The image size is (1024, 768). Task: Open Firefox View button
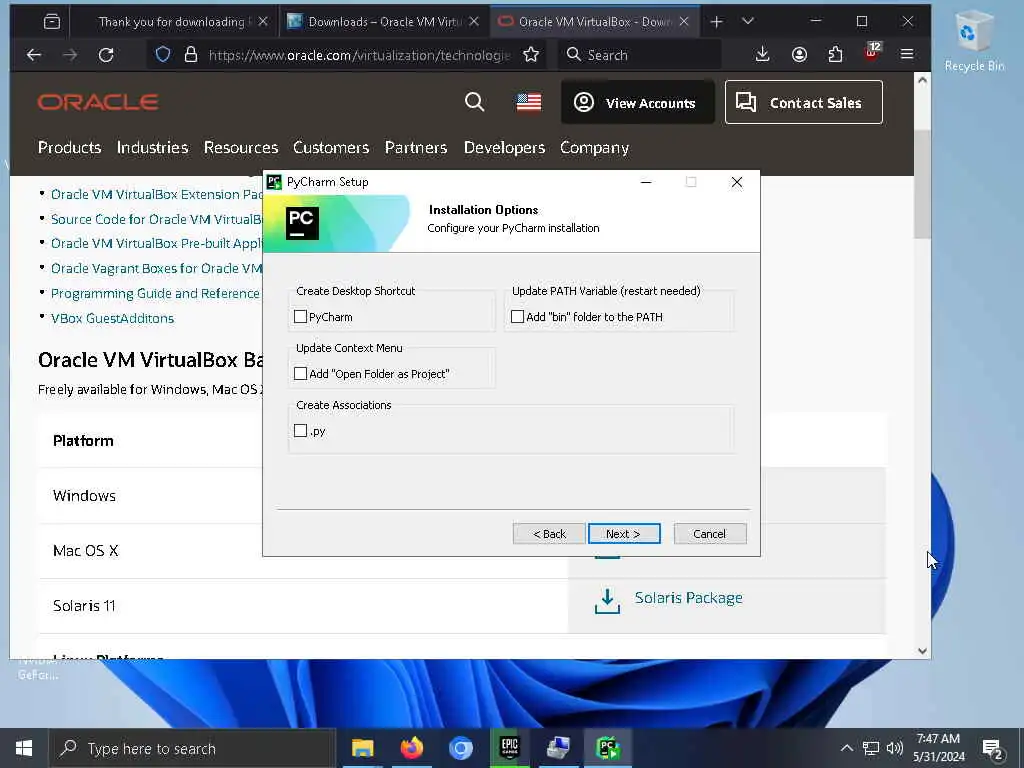point(52,22)
